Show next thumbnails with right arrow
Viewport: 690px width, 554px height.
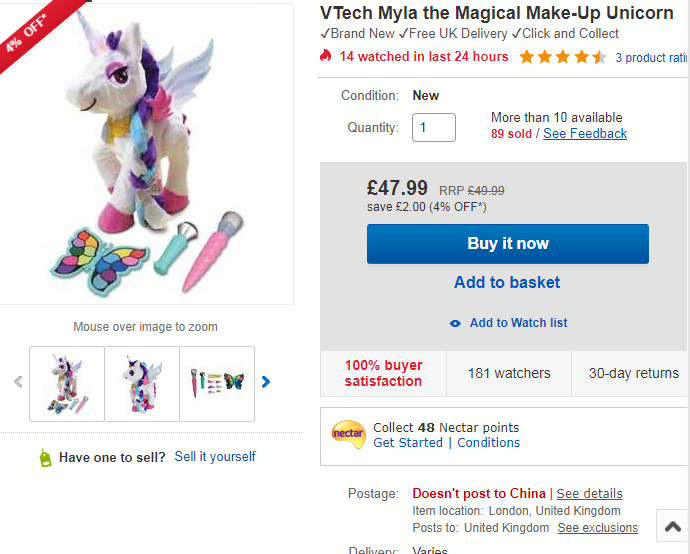click(x=266, y=381)
